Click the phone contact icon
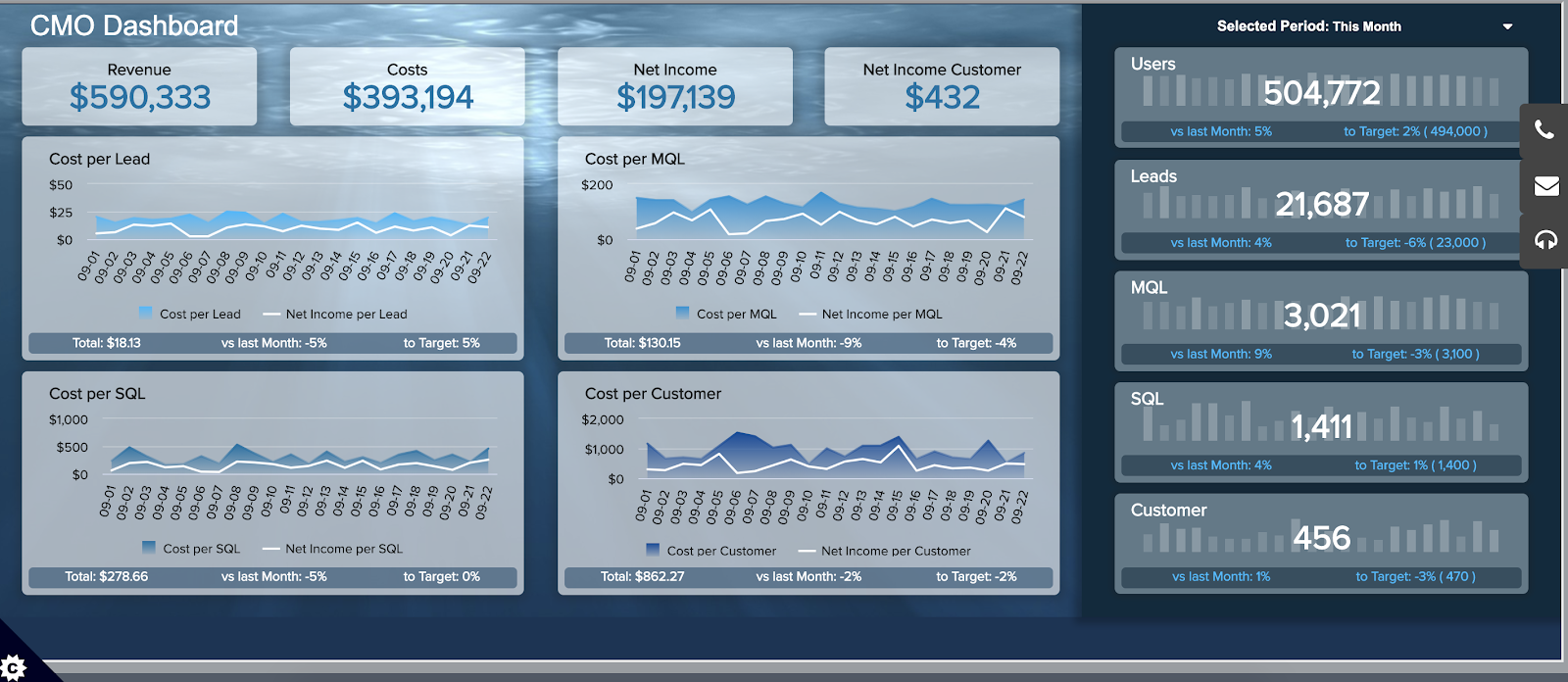This screenshot has width=1568, height=682. point(1544,130)
